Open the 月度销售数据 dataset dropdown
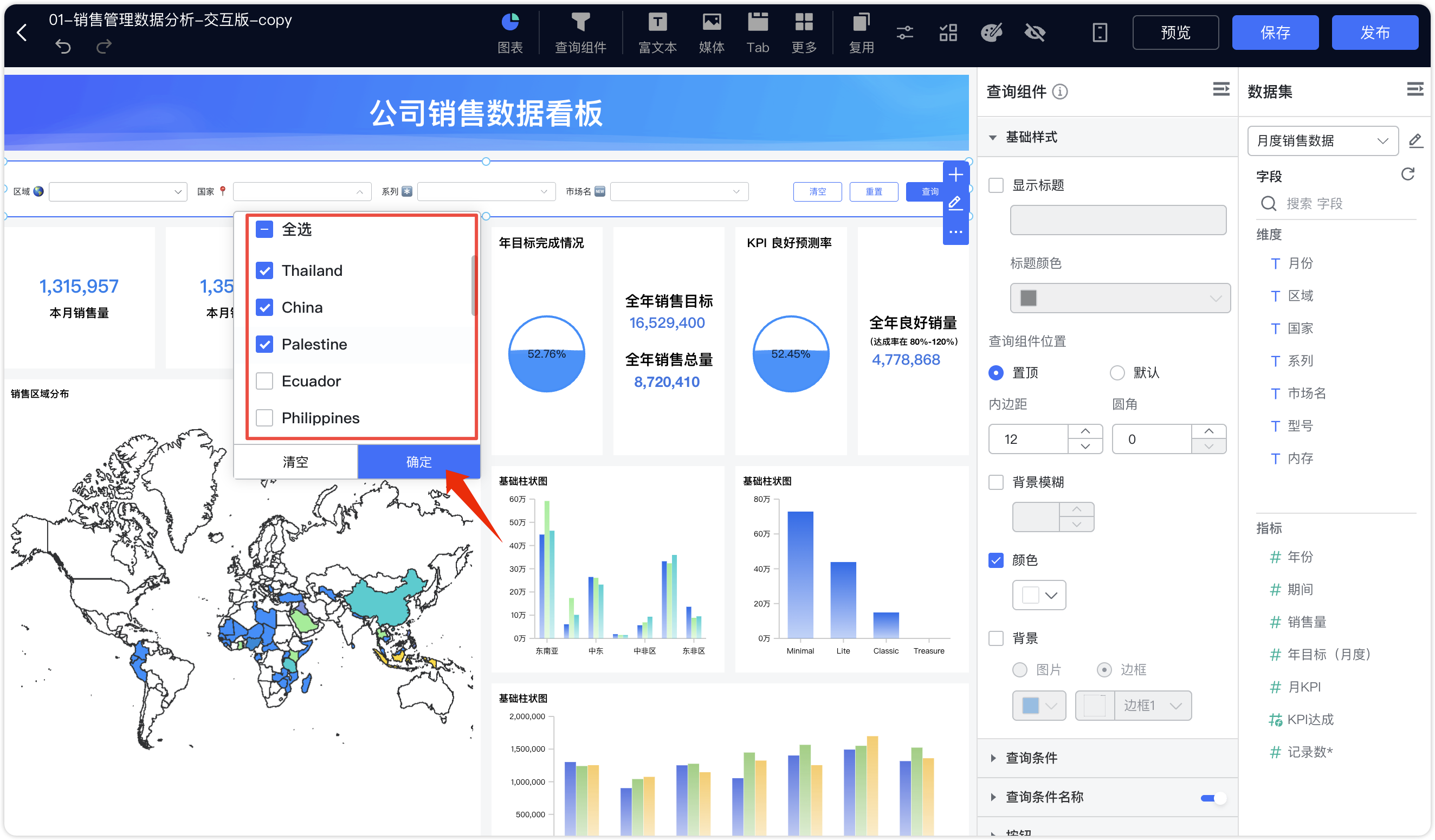The width and height of the screenshot is (1435, 840). 1322,141
